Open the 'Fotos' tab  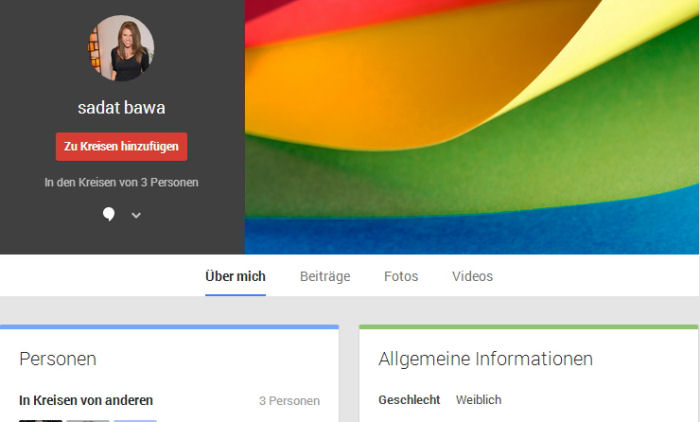point(401,276)
